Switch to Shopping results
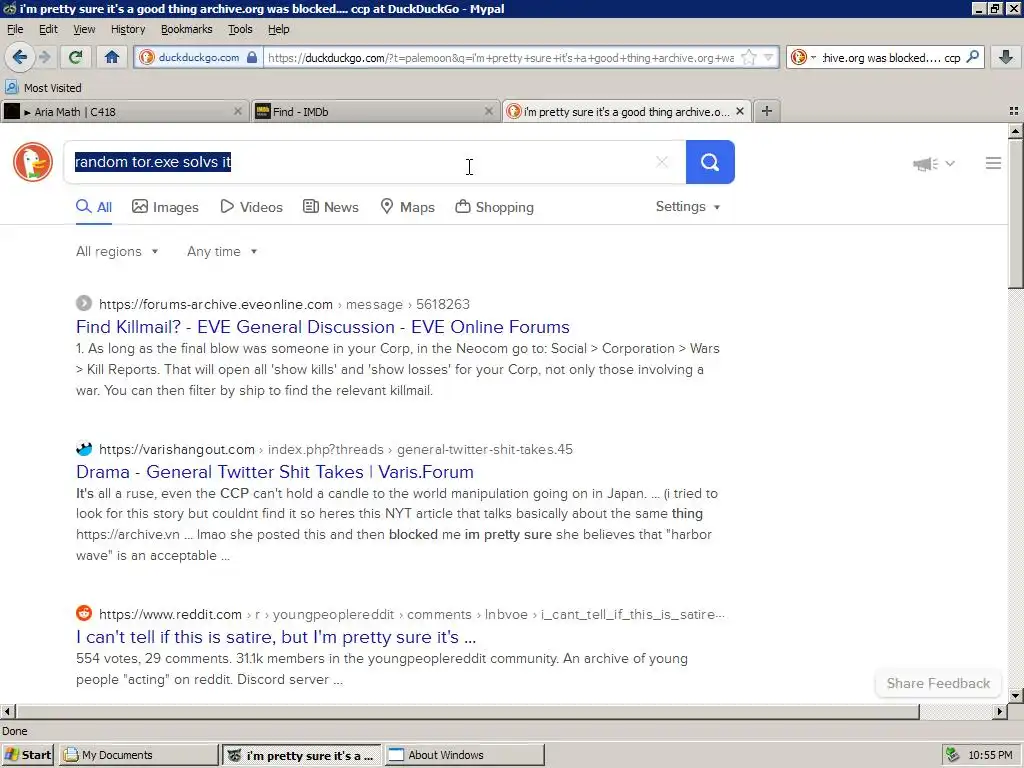Image resolution: width=1024 pixels, height=768 pixels. (494, 208)
